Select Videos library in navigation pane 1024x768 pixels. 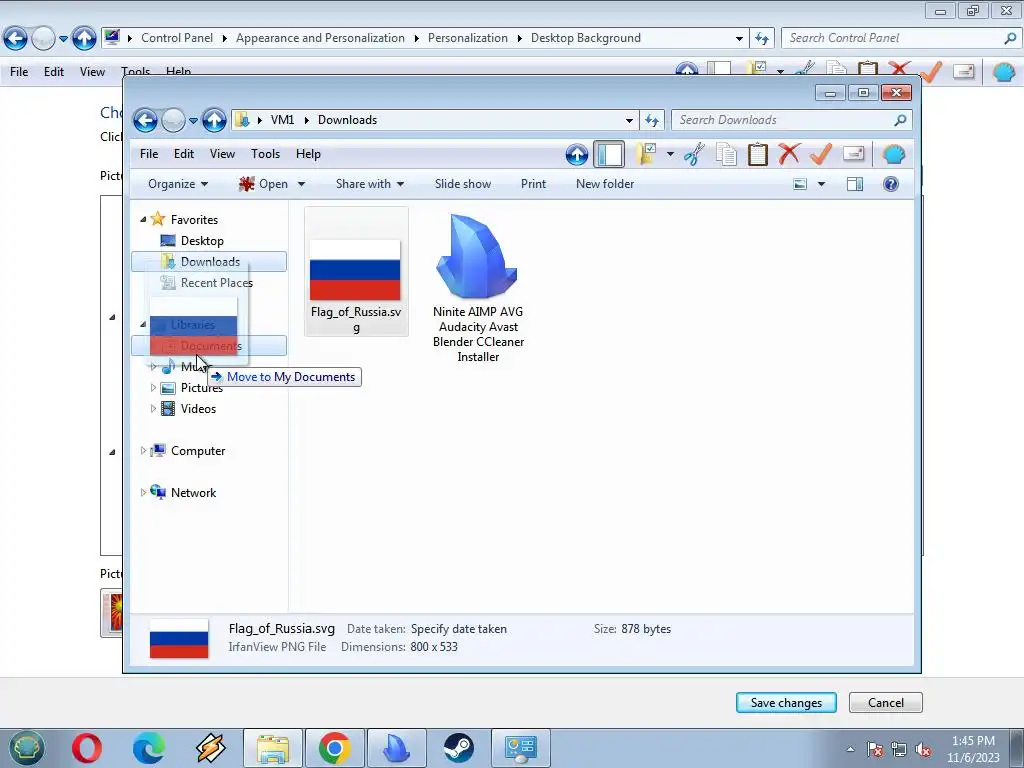(x=198, y=409)
